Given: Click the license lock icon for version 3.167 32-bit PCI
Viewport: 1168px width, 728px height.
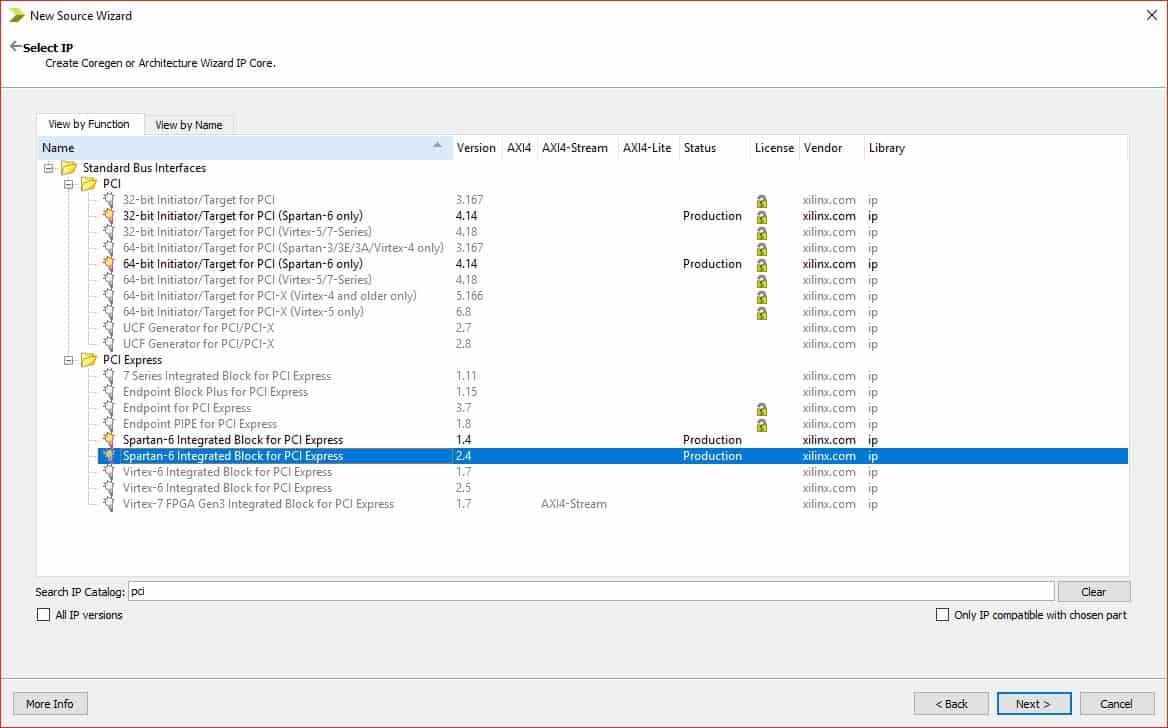Looking at the screenshot, I should tap(762, 201).
